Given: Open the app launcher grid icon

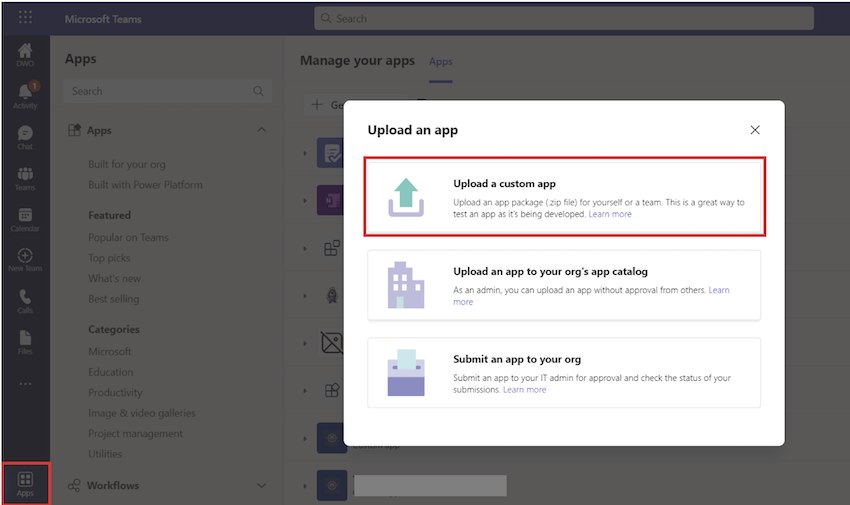Looking at the screenshot, I should click(25, 18).
